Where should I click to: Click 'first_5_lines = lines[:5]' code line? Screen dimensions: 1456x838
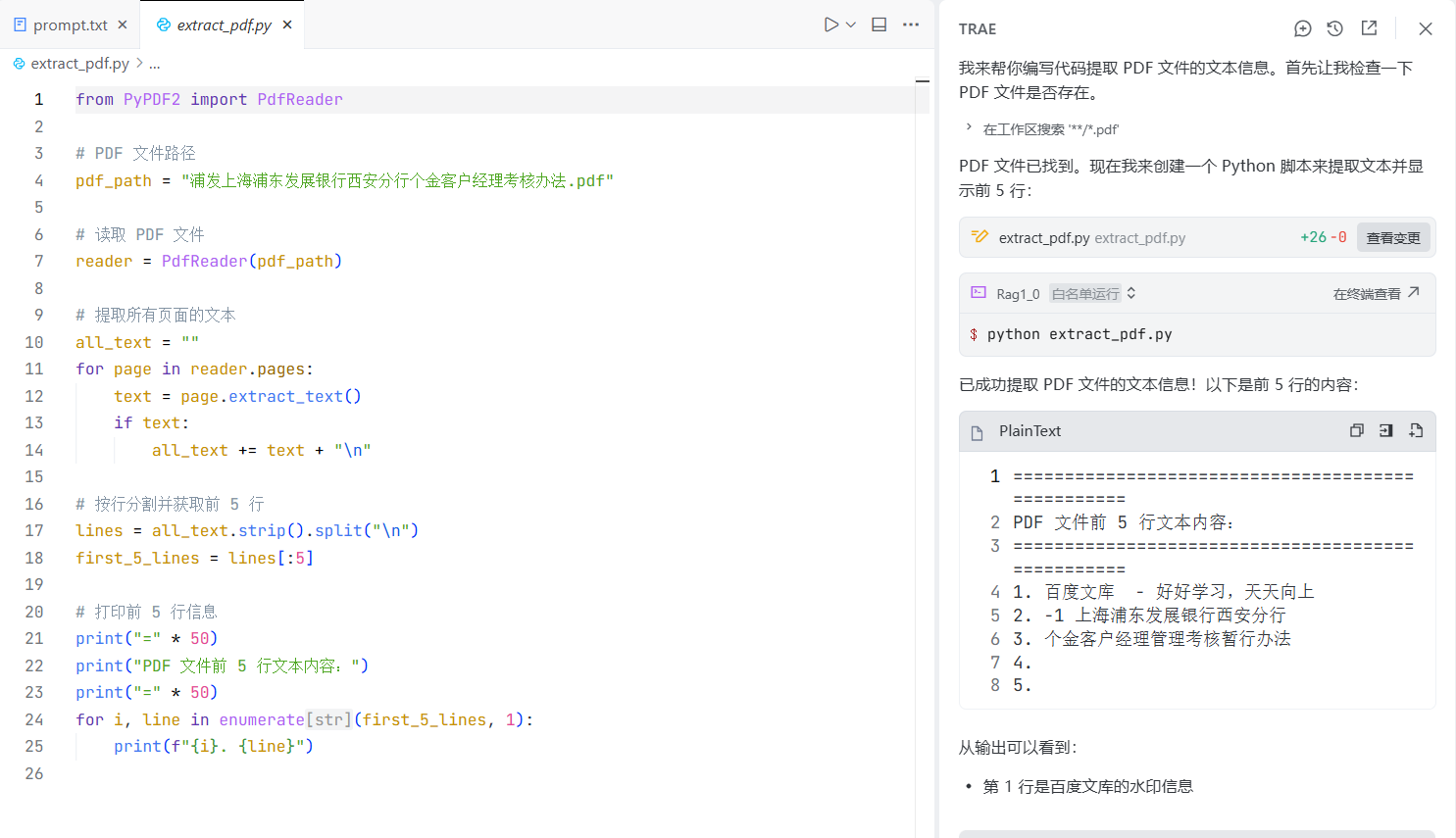pyautogui.click(x=194, y=558)
